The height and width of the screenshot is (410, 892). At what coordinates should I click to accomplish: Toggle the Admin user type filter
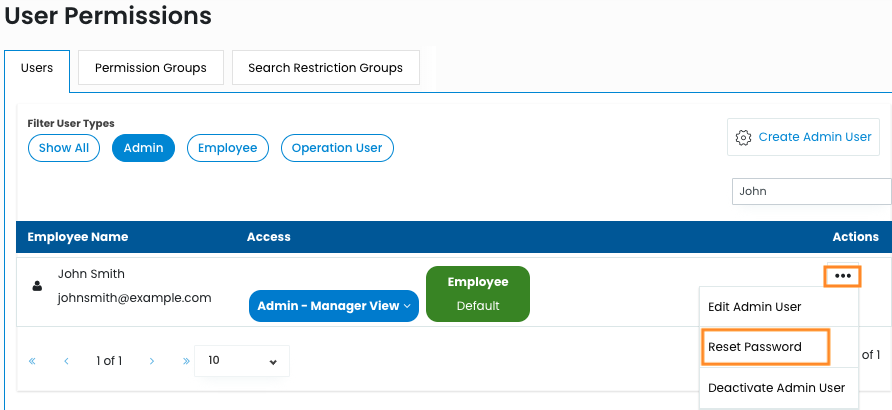tap(143, 148)
